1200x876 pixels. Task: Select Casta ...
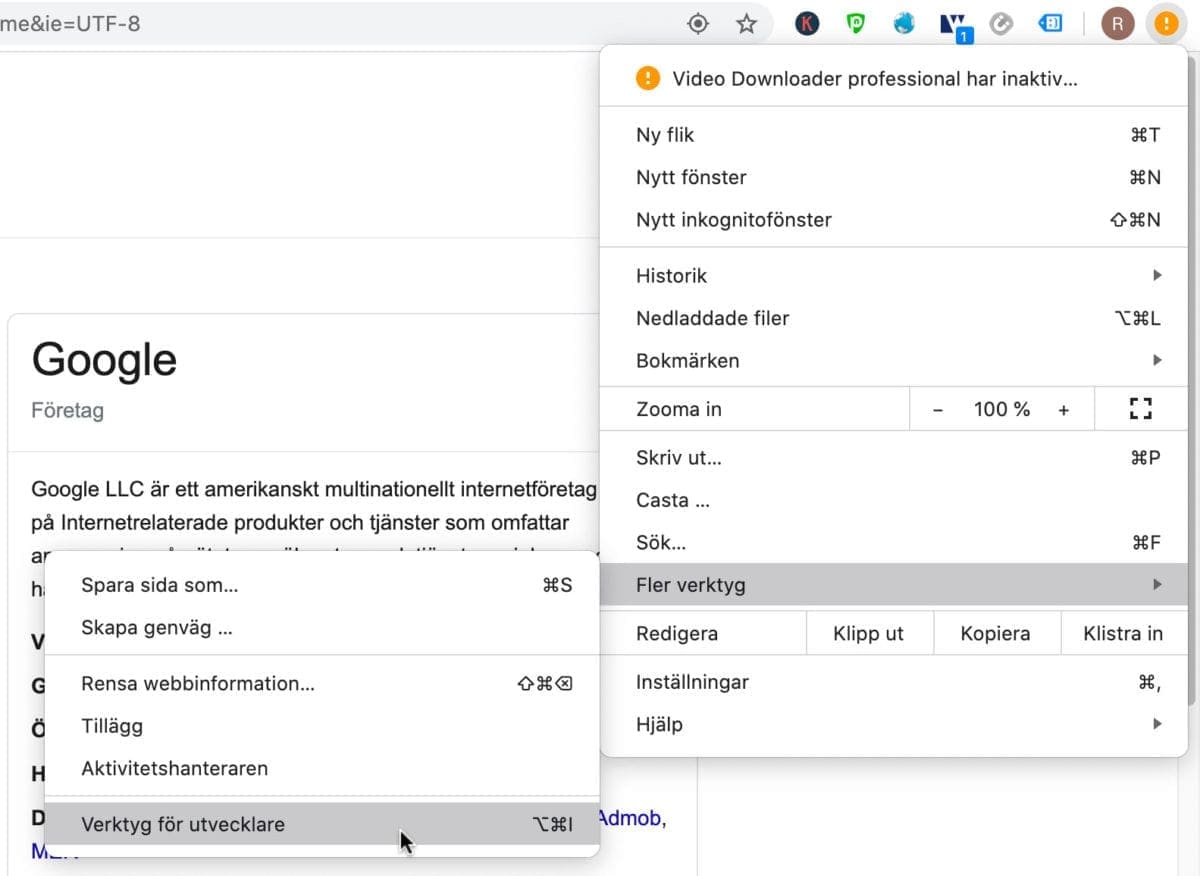coord(893,500)
